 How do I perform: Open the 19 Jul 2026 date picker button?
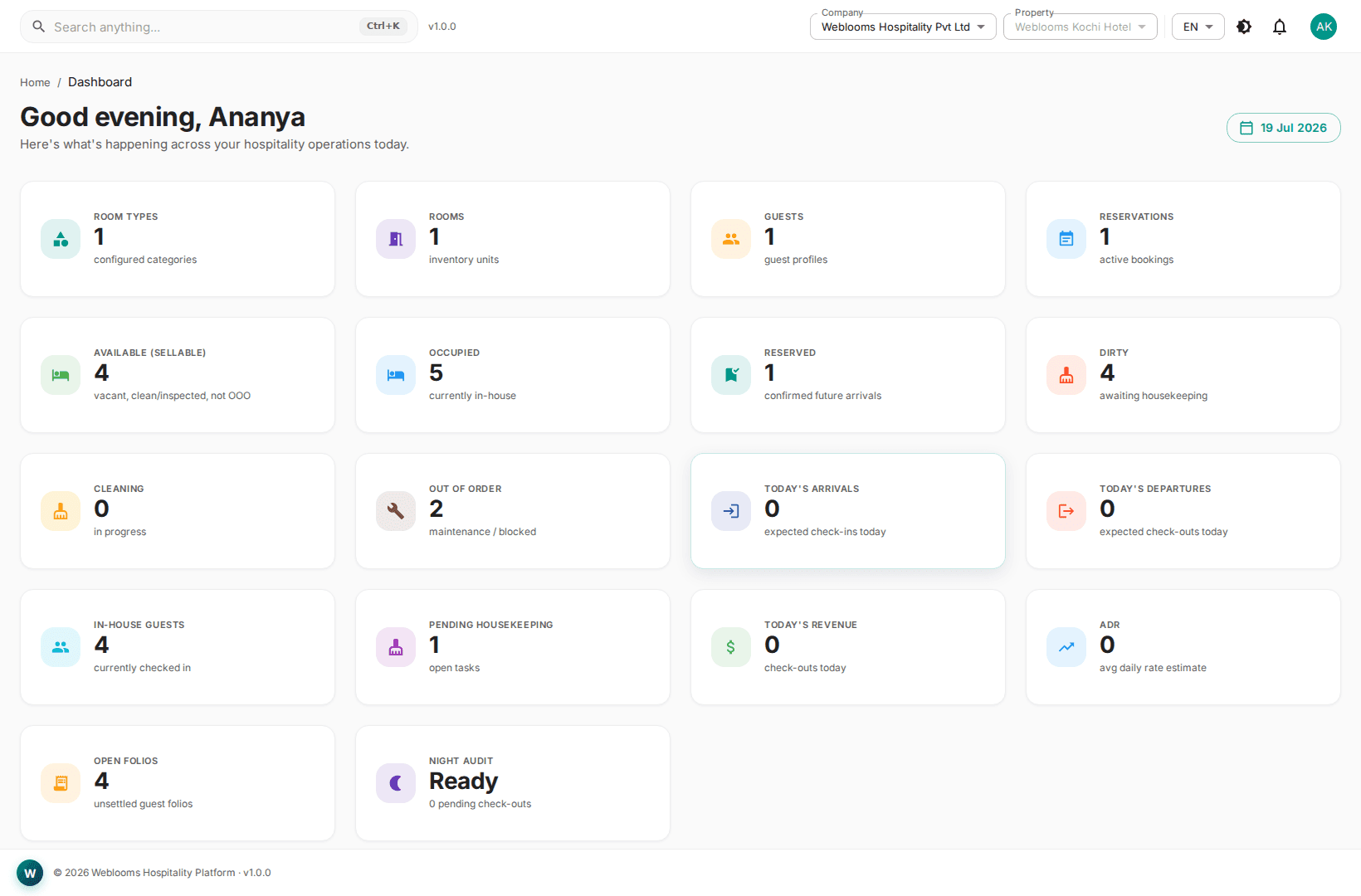(x=1283, y=128)
